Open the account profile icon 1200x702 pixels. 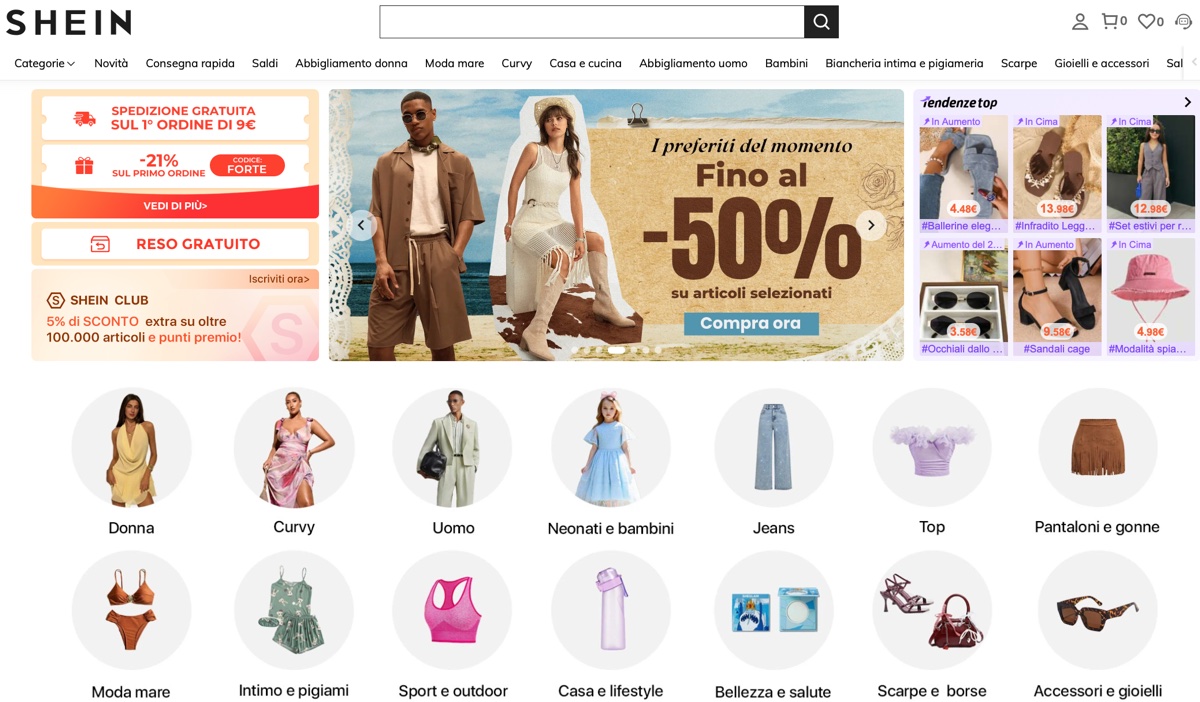tap(1079, 20)
